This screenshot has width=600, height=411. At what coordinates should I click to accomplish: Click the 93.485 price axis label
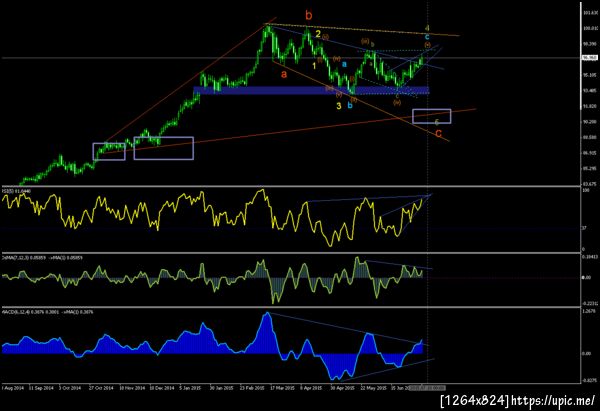point(590,91)
